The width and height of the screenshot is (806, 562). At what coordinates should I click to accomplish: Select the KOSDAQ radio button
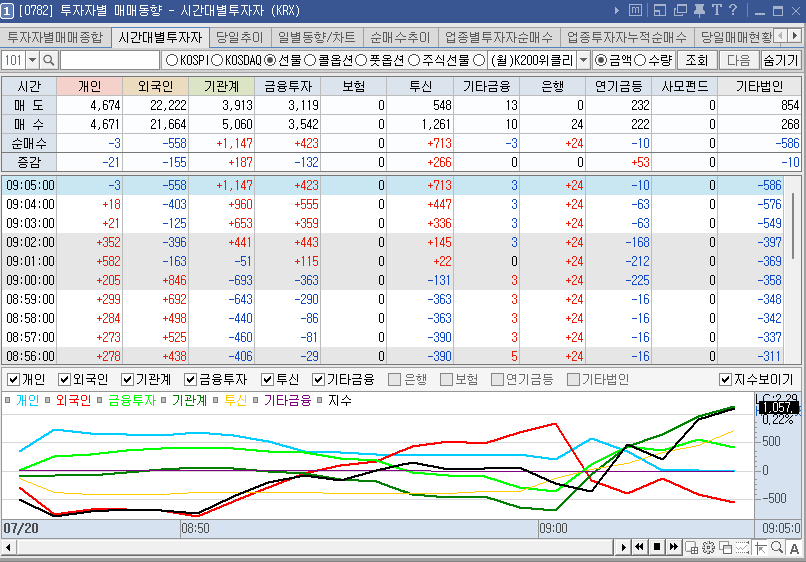tap(217, 61)
